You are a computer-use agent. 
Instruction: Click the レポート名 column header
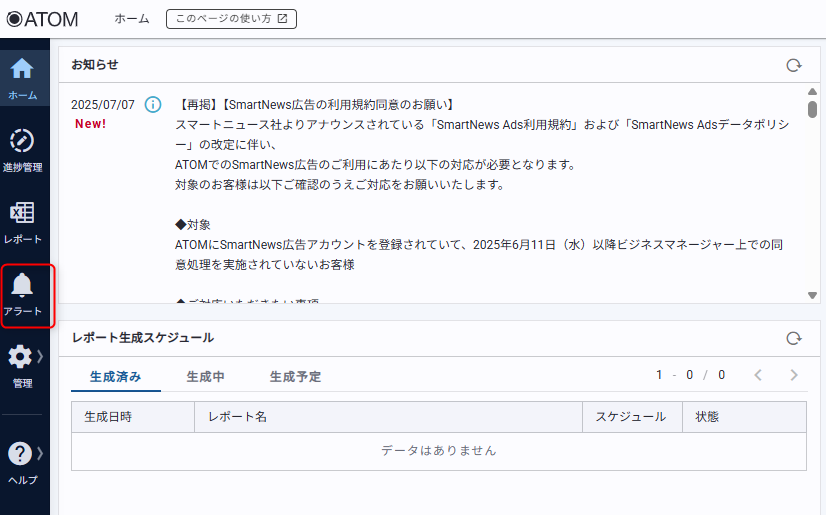[237, 417]
